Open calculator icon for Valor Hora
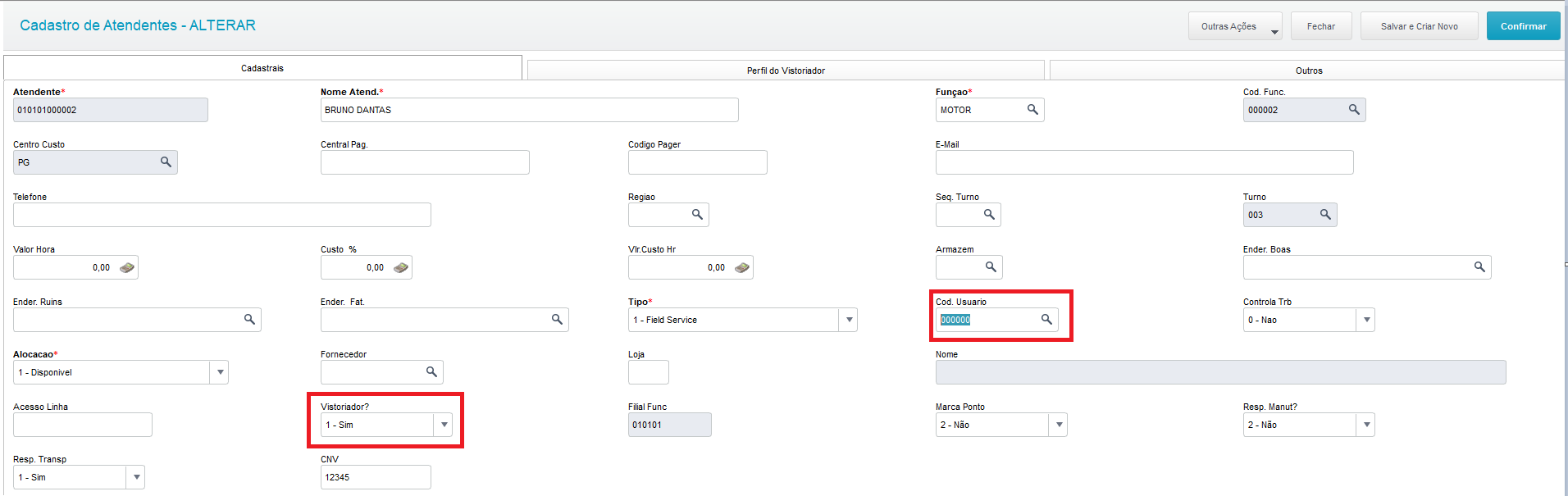The height and width of the screenshot is (496, 1568). click(127, 267)
